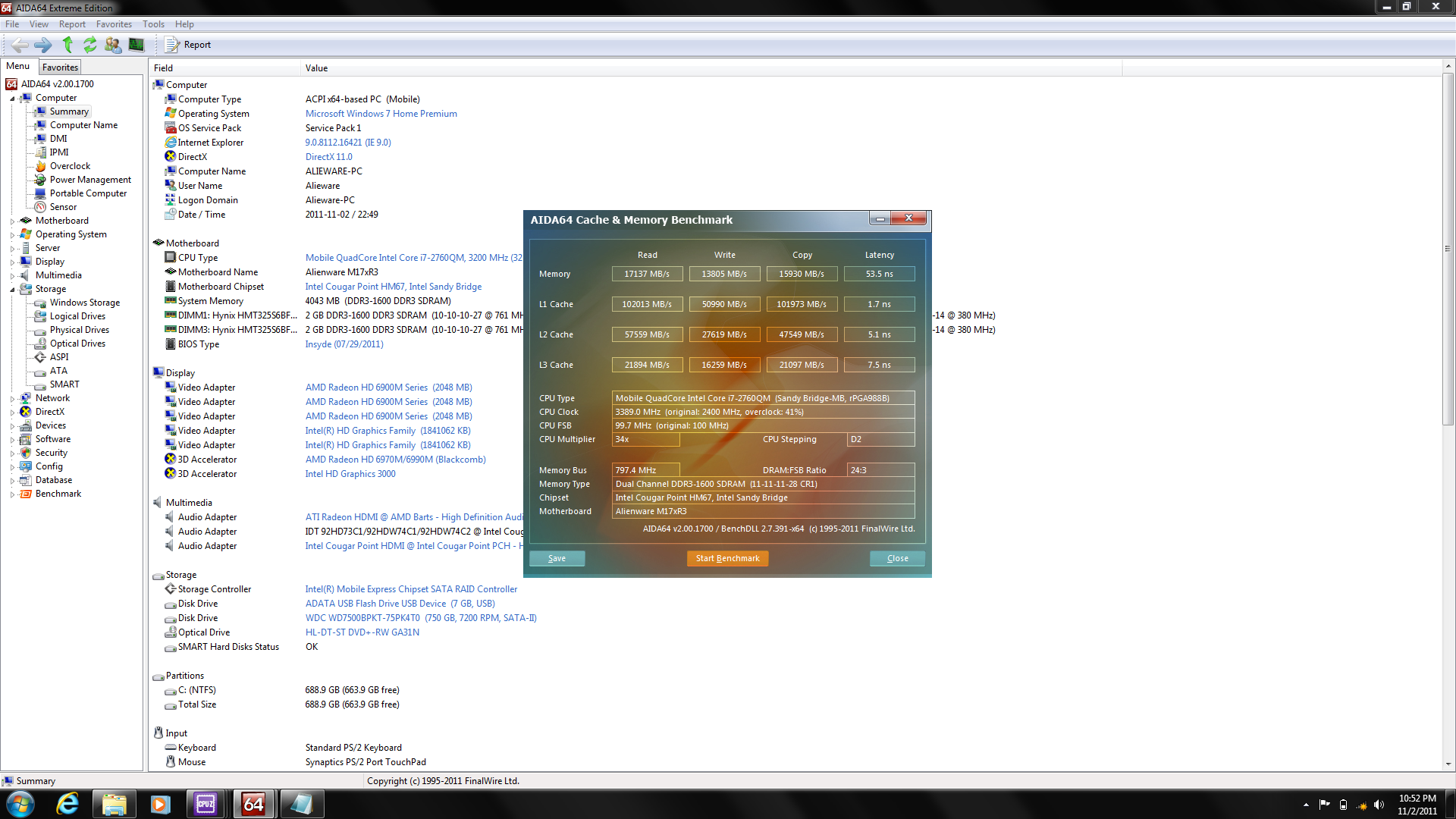The width and height of the screenshot is (1456, 819).
Task: Open Internet Explorer from the taskbar
Action: point(67,804)
